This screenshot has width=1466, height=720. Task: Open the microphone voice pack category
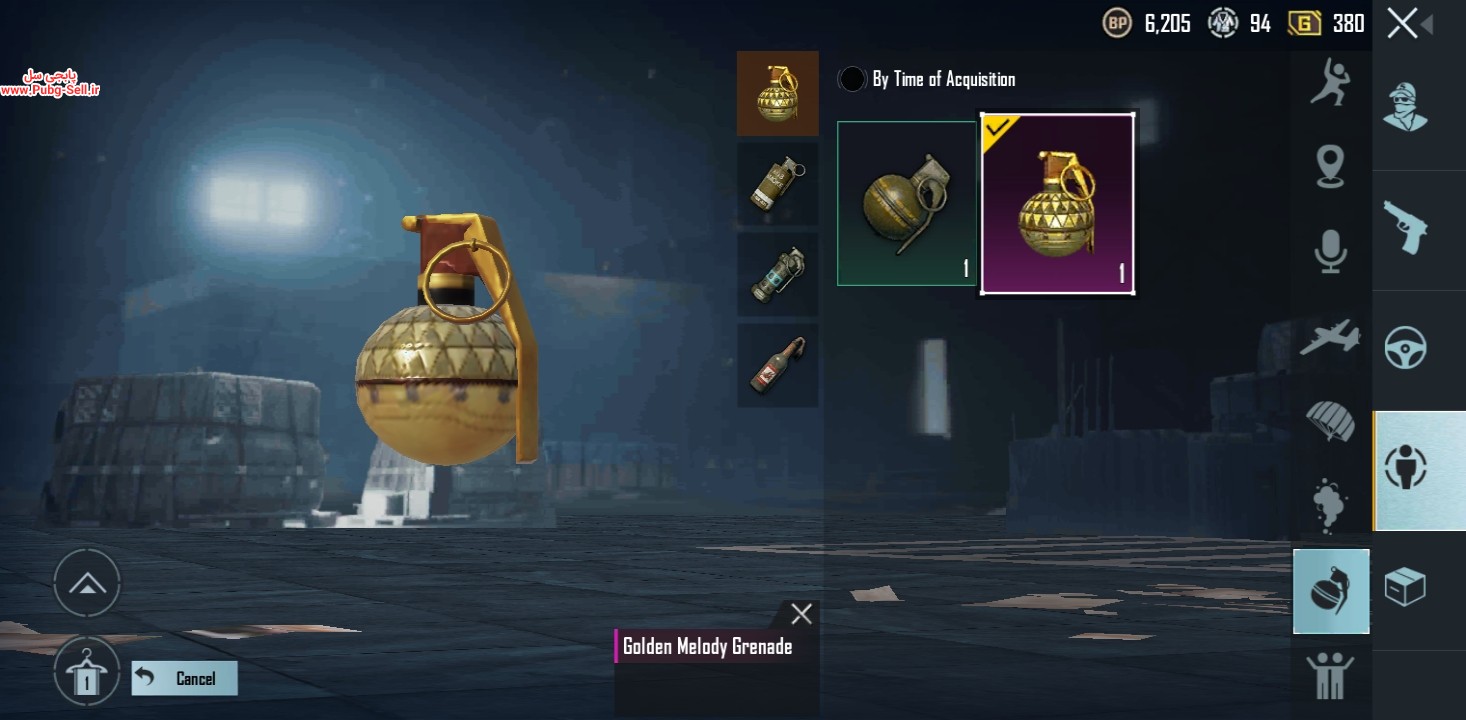(1330, 250)
